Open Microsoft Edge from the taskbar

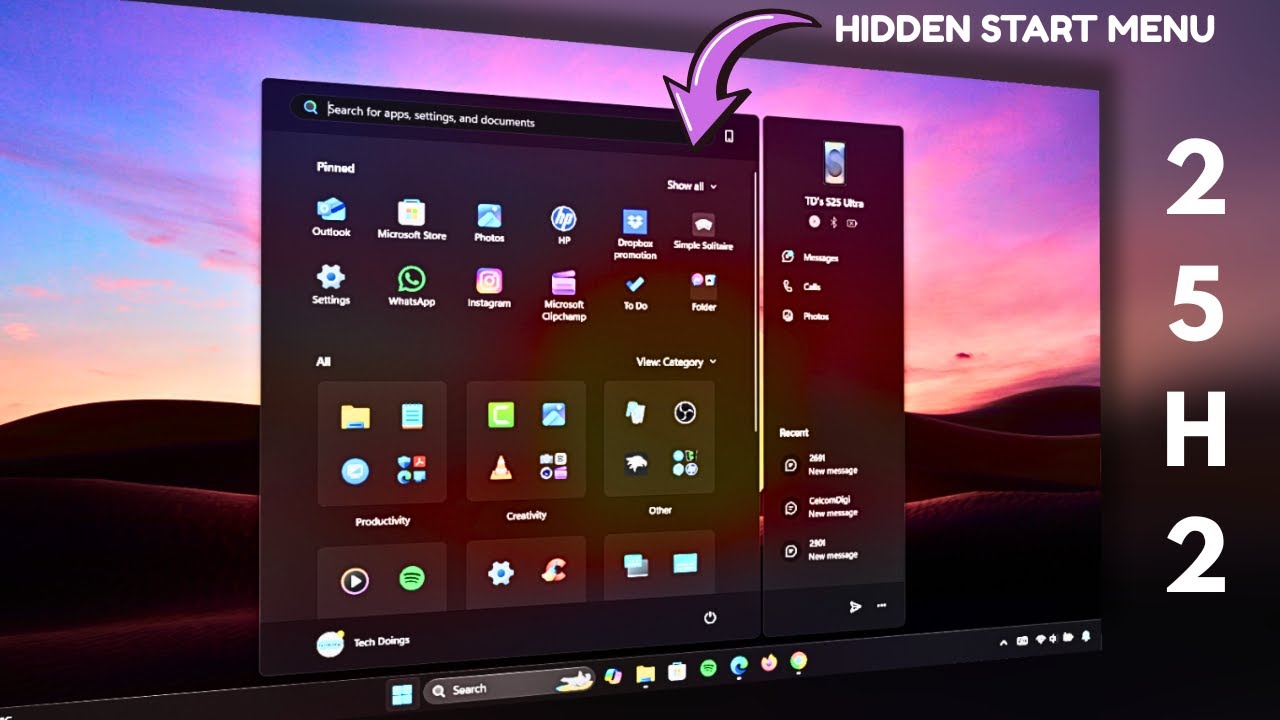click(739, 665)
